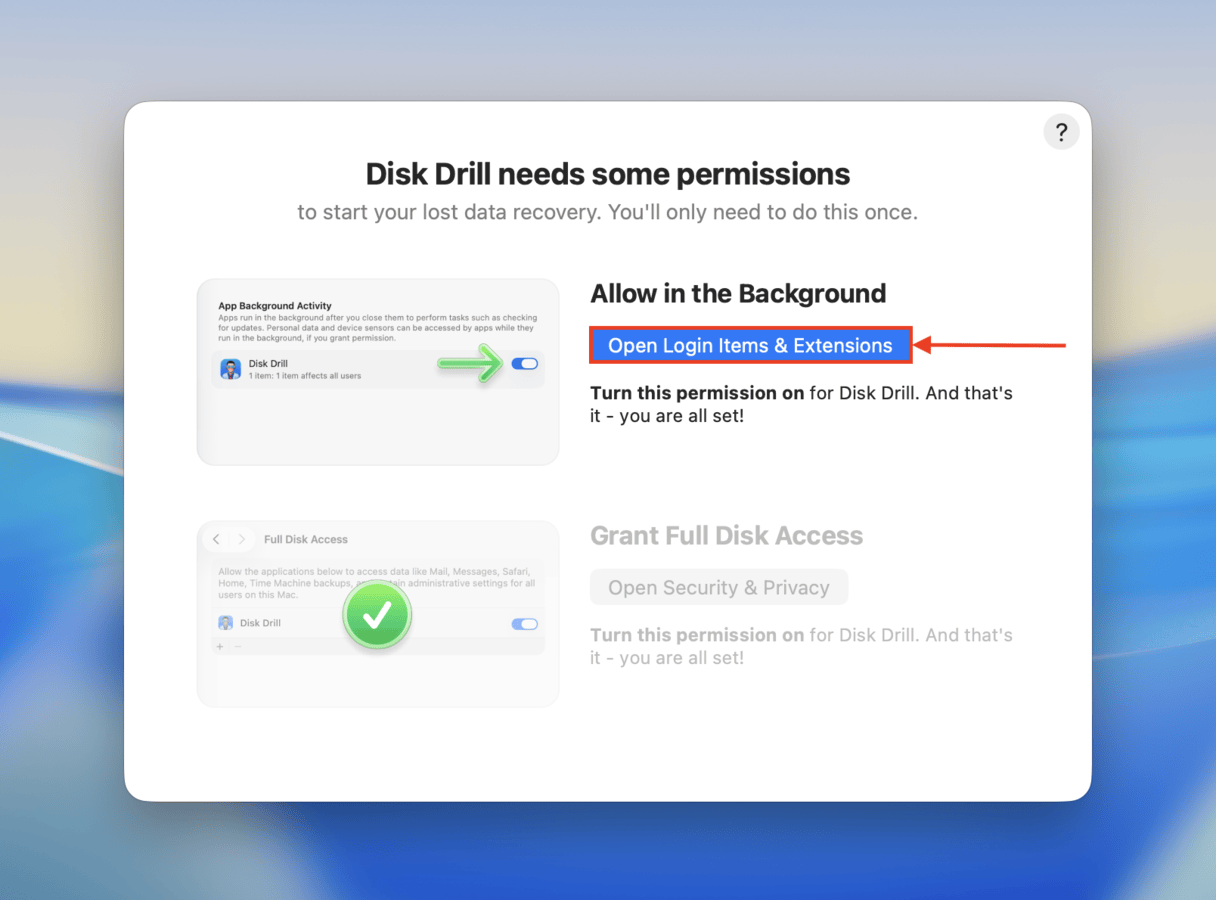Toggle the Disk Drill switch under Full Disk Access
1216x900 pixels.
click(526, 623)
